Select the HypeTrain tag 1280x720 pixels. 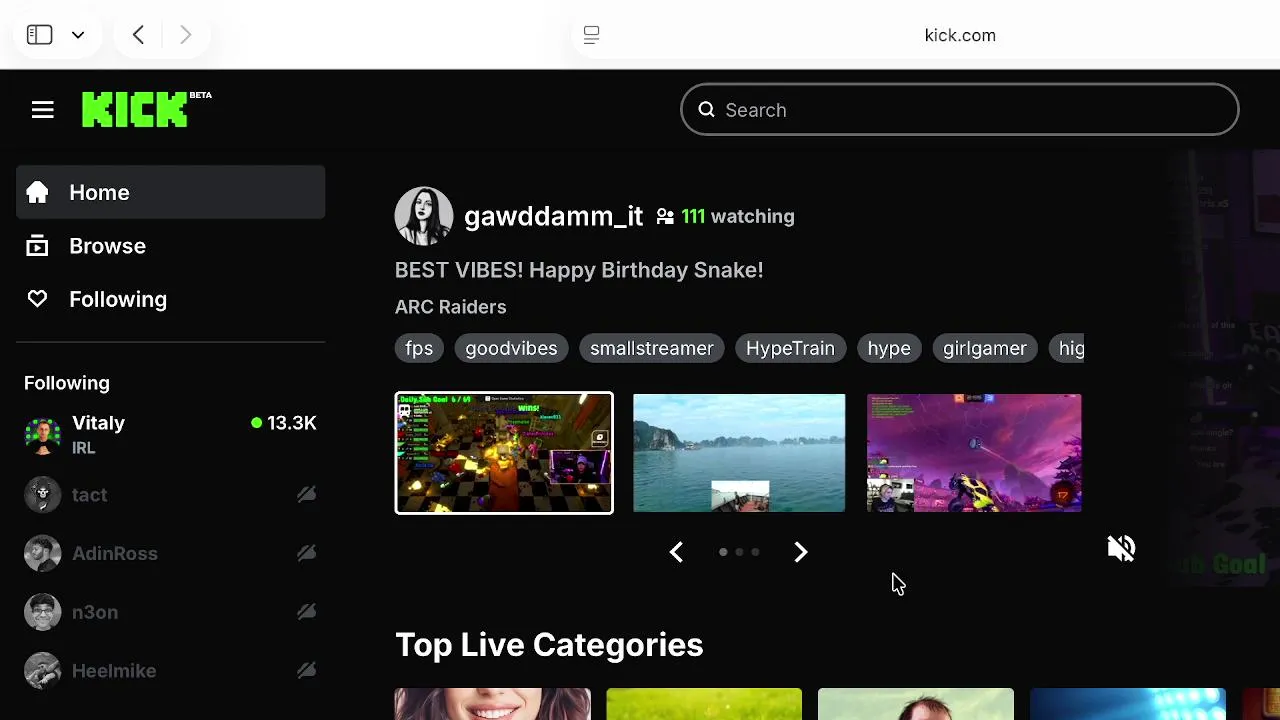[x=790, y=348]
